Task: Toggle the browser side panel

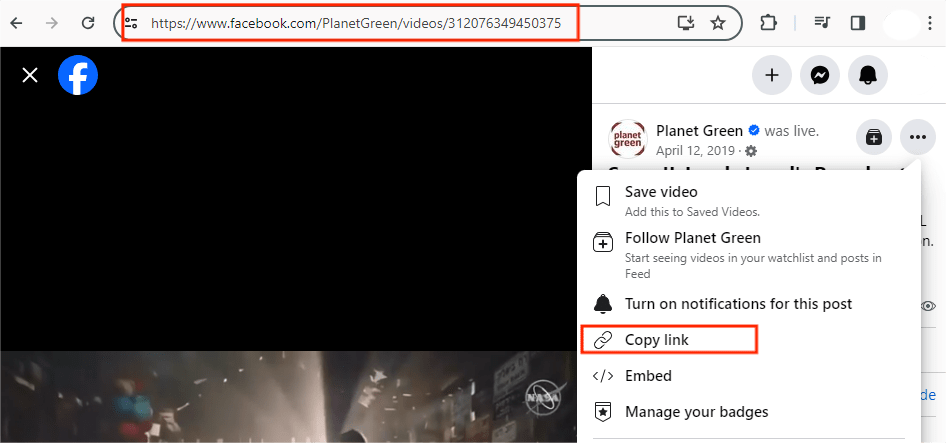Action: click(x=857, y=23)
